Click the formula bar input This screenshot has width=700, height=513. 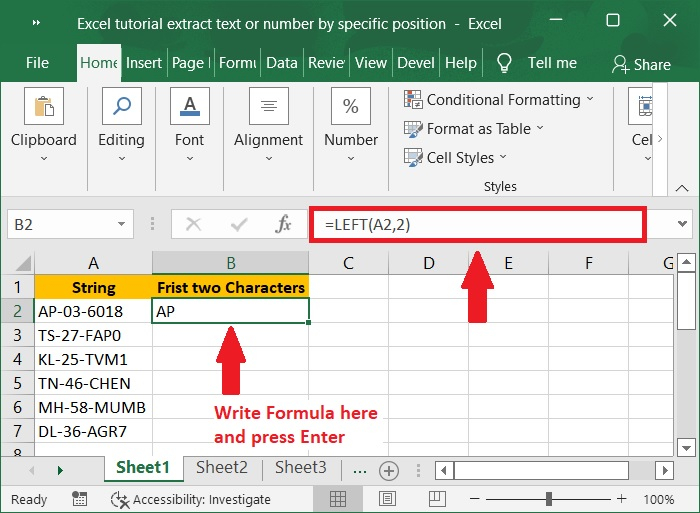click(x=478, y=224)
